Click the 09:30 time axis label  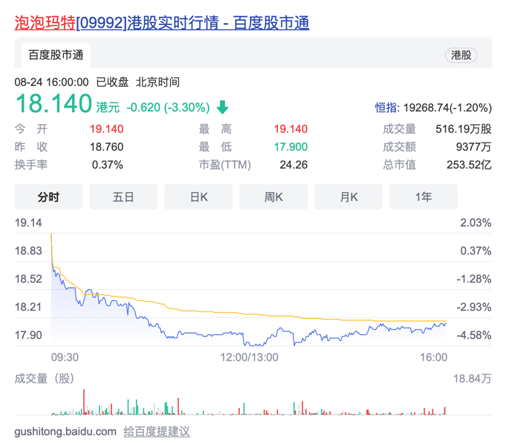(x=65, y=357)
